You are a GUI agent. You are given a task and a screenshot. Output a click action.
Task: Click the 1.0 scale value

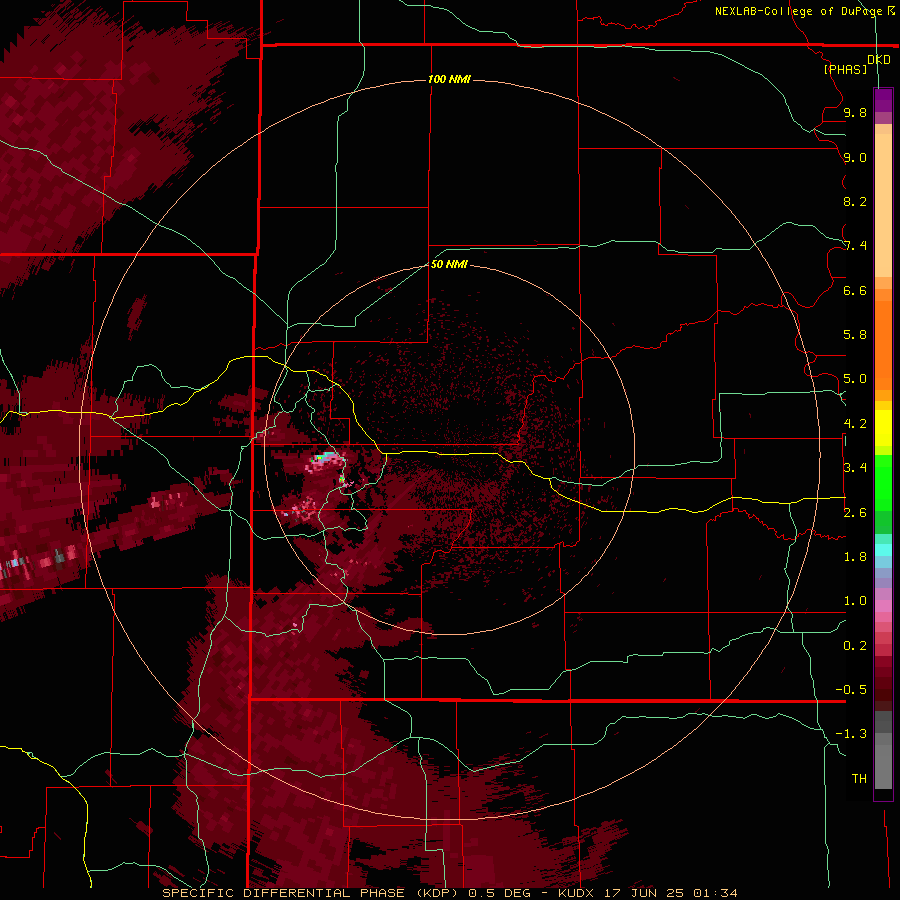click(x=855, y=601)
